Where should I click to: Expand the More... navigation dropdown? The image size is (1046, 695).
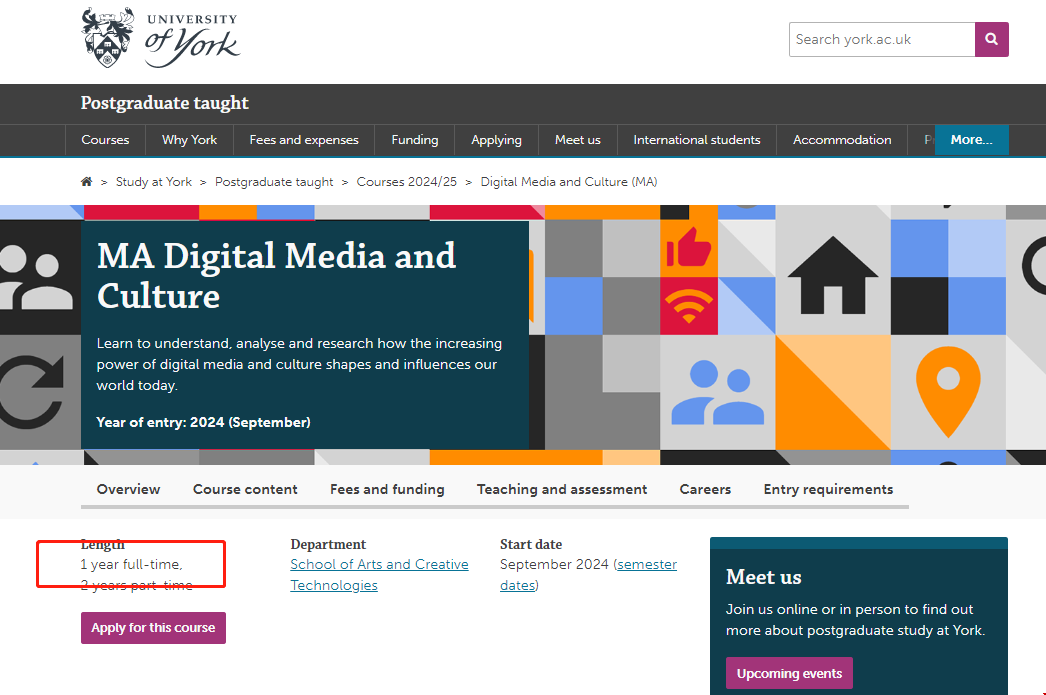click(971, 140)
